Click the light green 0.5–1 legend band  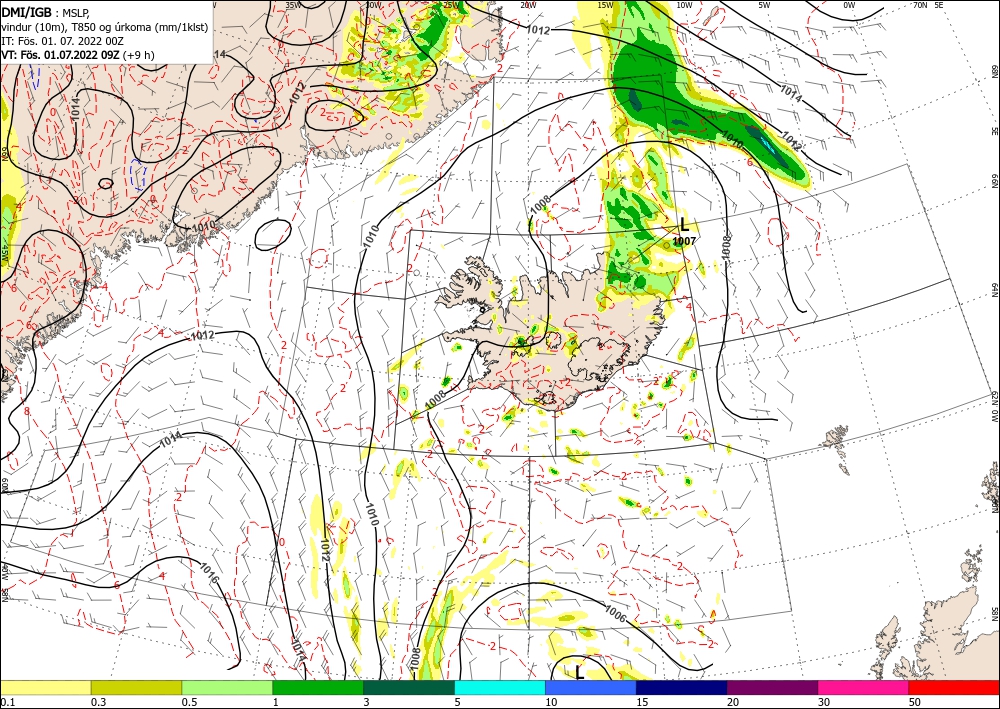227,687
